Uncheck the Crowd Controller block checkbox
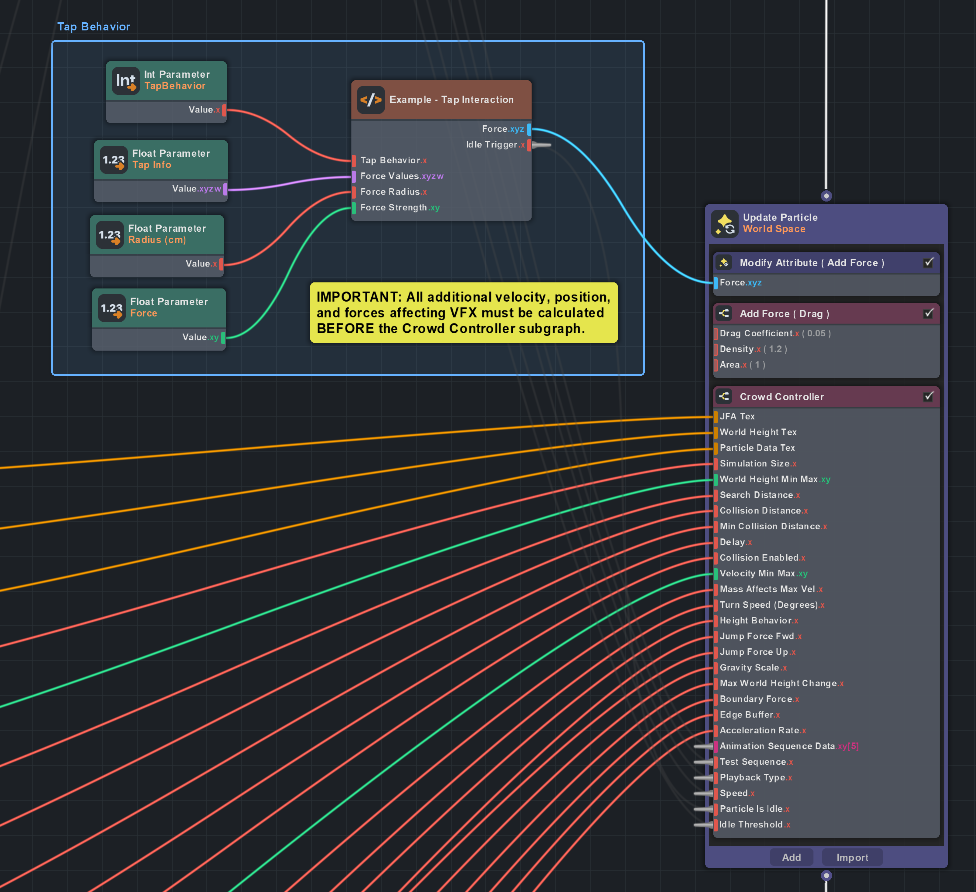 [929, 397]
